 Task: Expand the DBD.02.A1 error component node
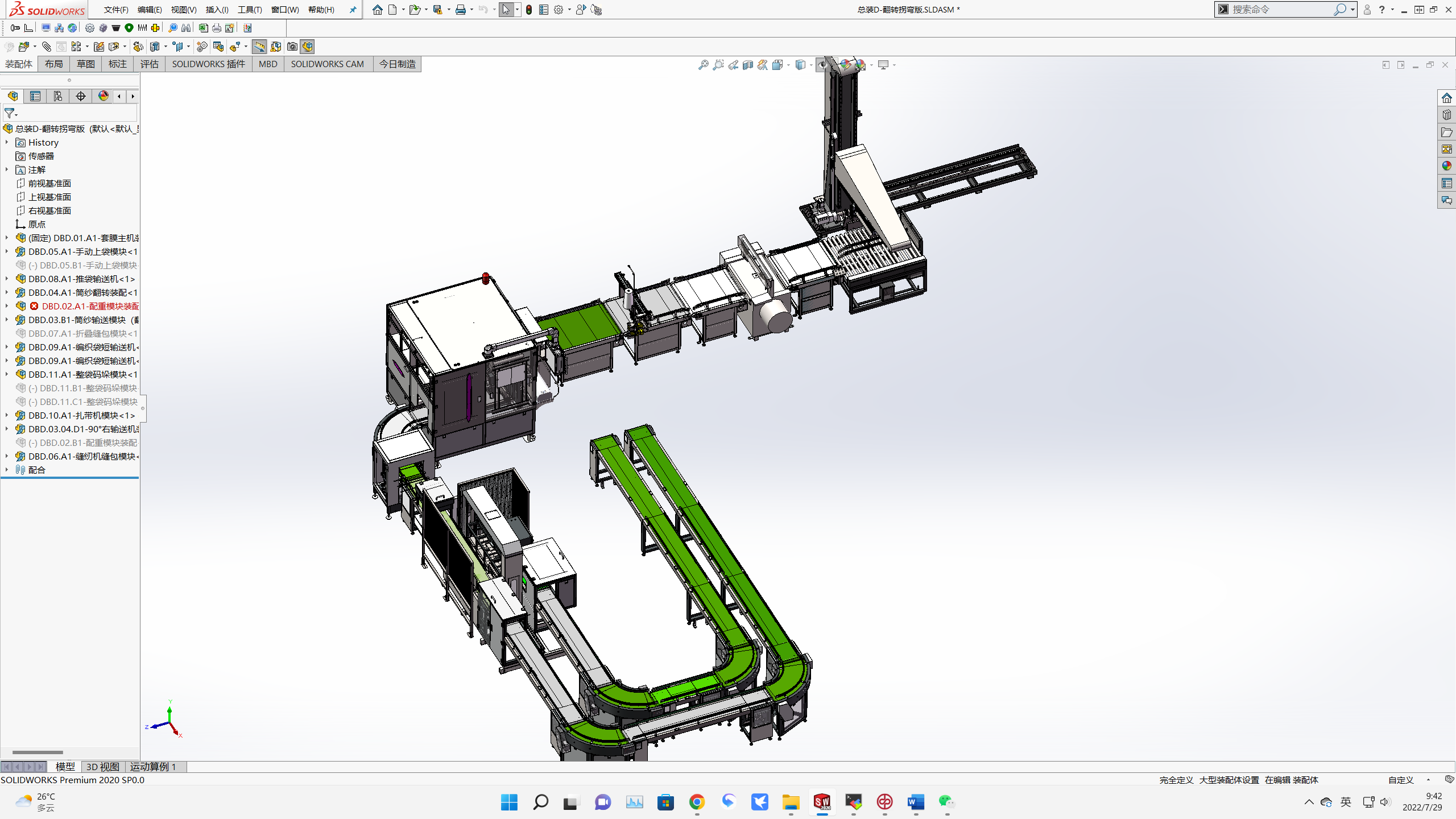point(7,306)
